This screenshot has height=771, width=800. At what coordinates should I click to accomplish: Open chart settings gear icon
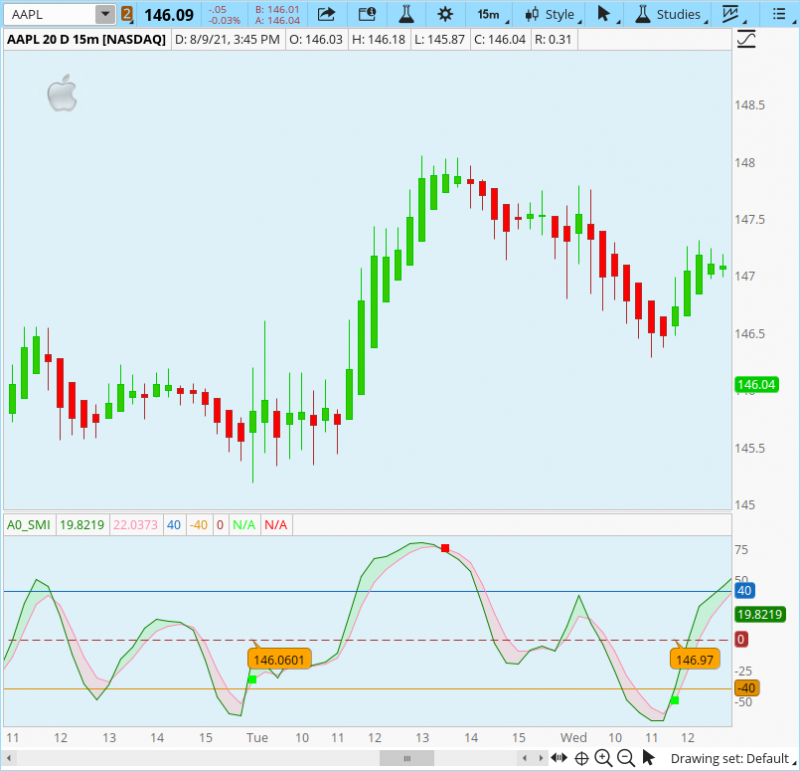[445, 14]
